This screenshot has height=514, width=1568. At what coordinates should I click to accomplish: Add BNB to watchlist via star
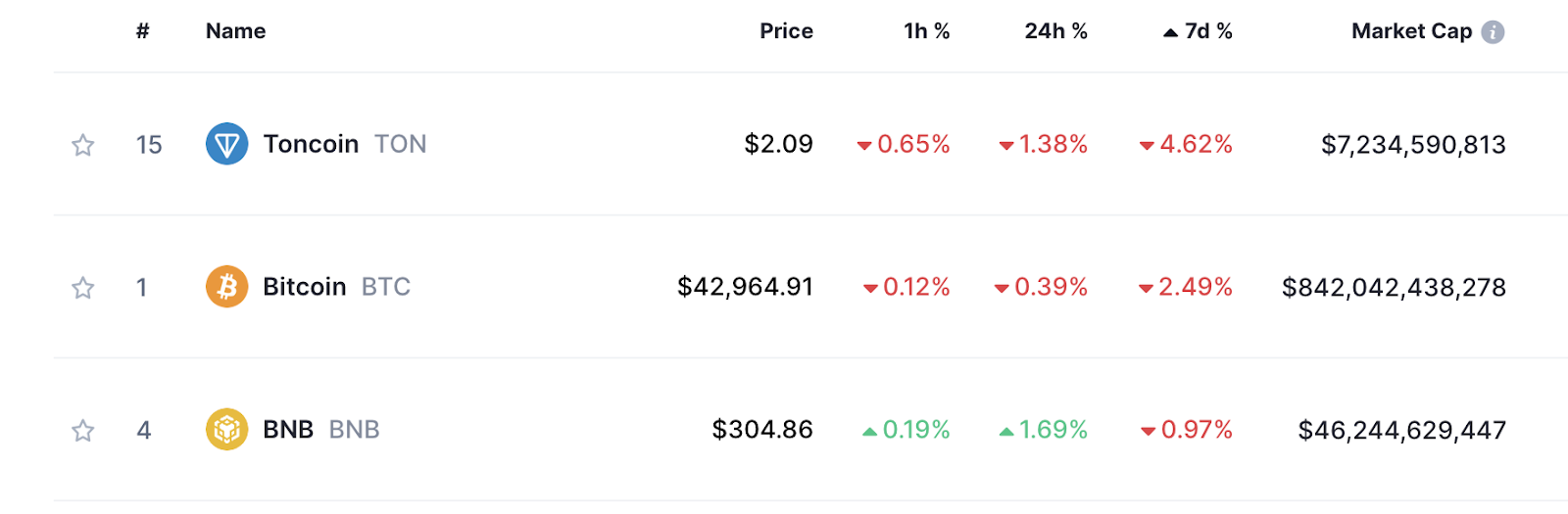coord(83,431)
